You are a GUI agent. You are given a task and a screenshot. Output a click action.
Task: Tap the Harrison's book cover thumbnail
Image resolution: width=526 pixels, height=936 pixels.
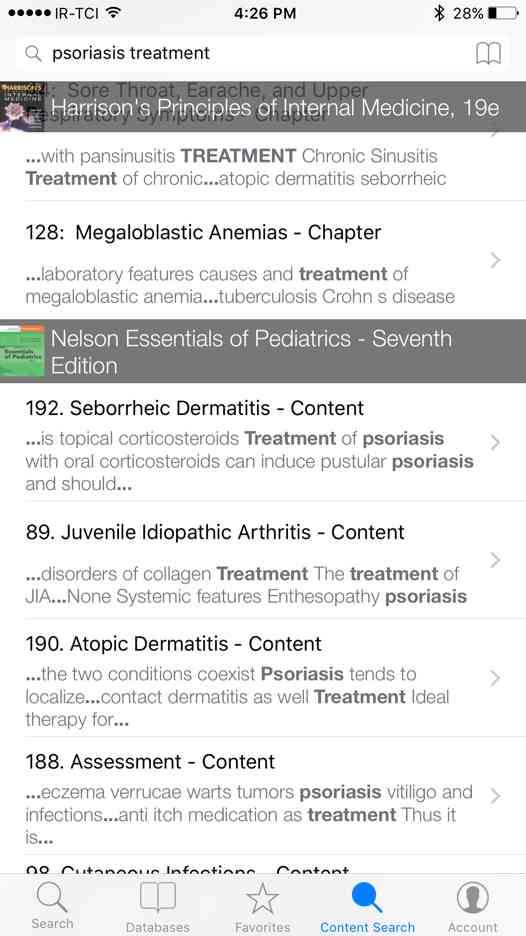22,106
